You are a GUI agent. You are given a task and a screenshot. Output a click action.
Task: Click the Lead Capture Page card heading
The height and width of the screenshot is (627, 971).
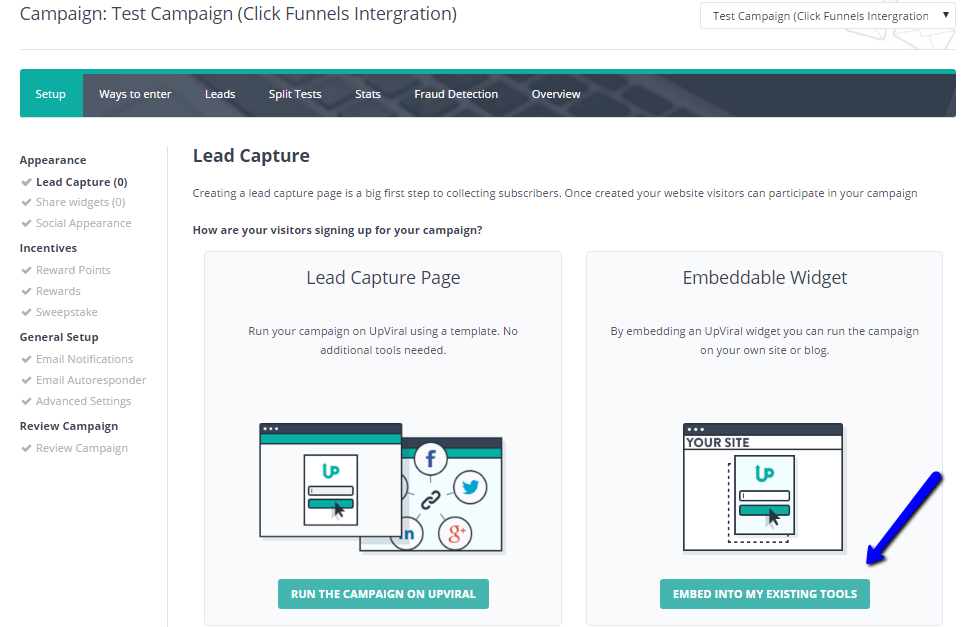coord(383,278)
